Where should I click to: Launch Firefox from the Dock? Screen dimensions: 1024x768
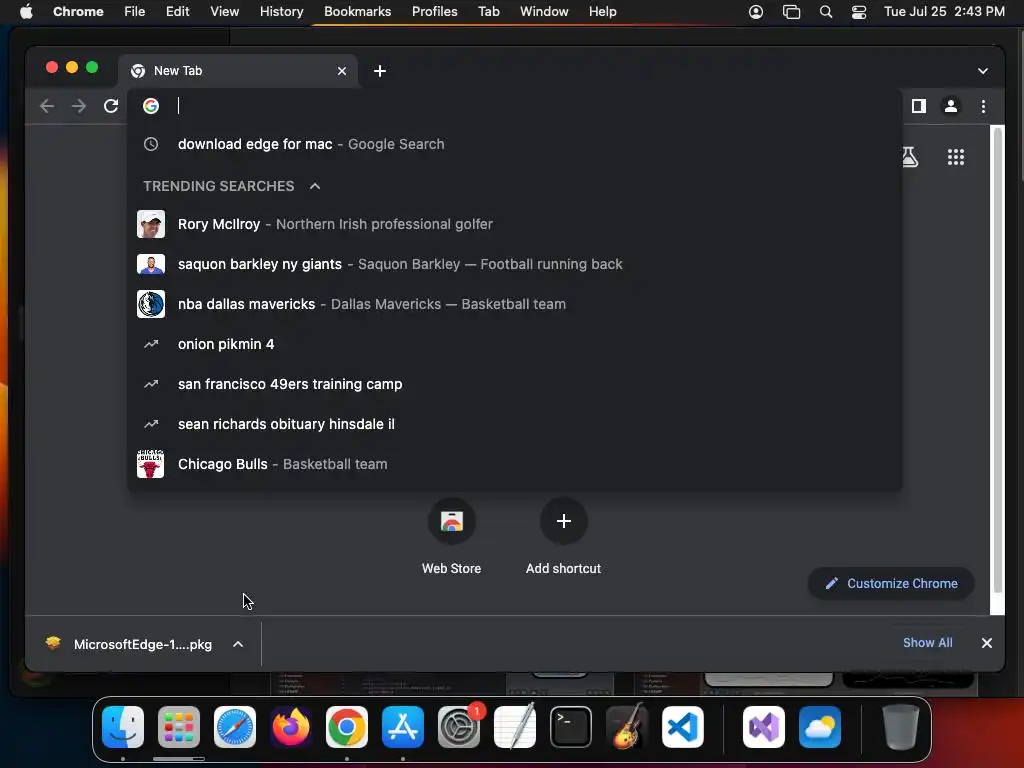[x=291, y=727]
